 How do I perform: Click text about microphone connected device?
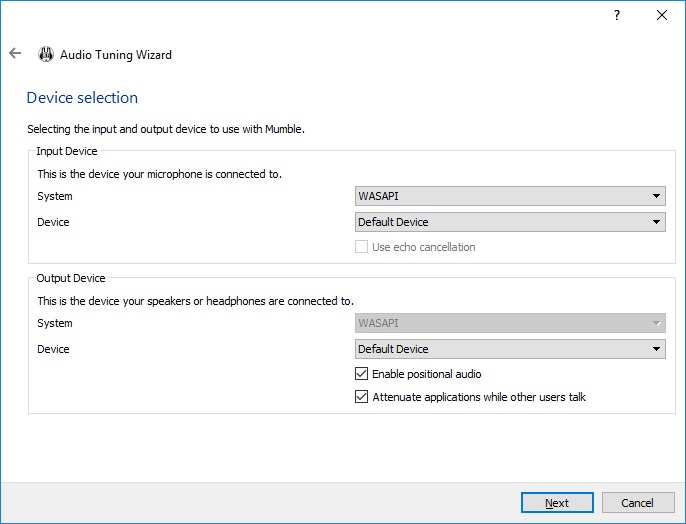tap(160, 174)
